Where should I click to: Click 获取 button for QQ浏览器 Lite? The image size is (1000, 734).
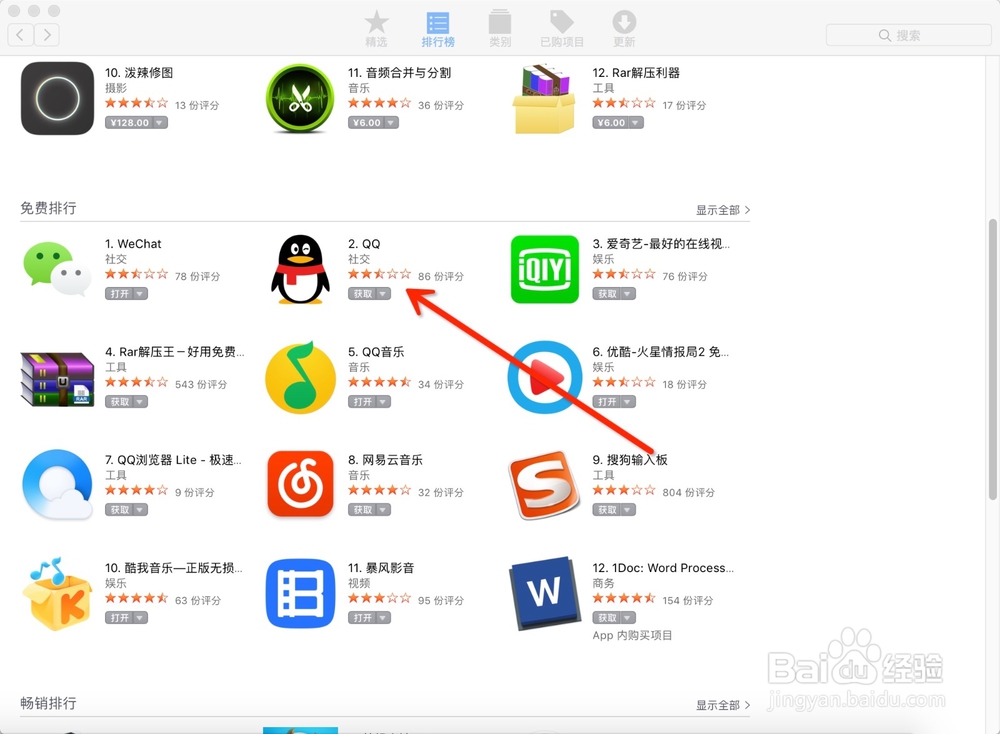[119, 510]
